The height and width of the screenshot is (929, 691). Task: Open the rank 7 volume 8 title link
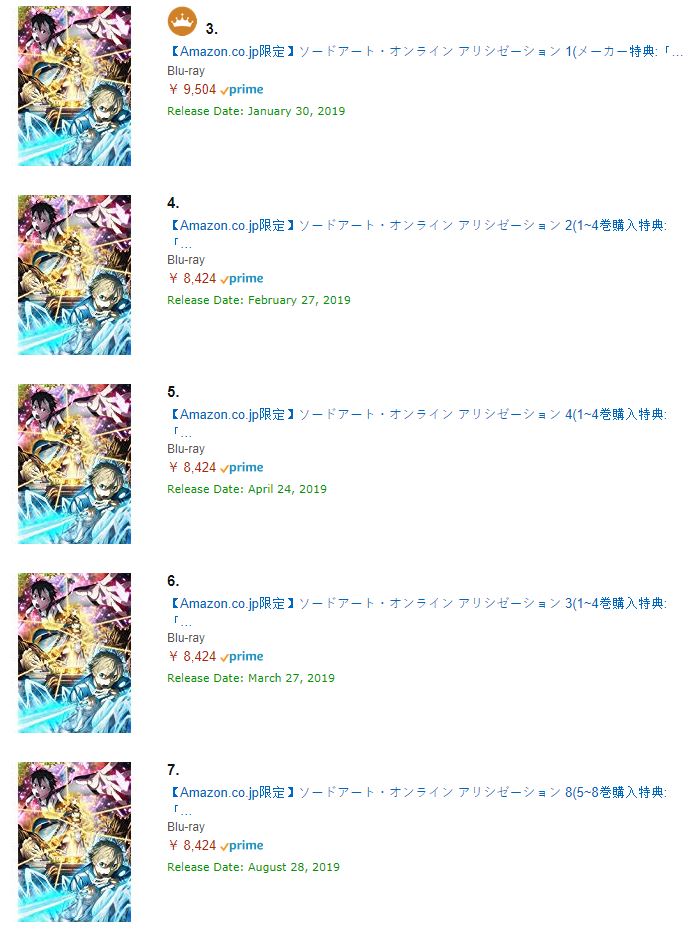click(418, 800)
